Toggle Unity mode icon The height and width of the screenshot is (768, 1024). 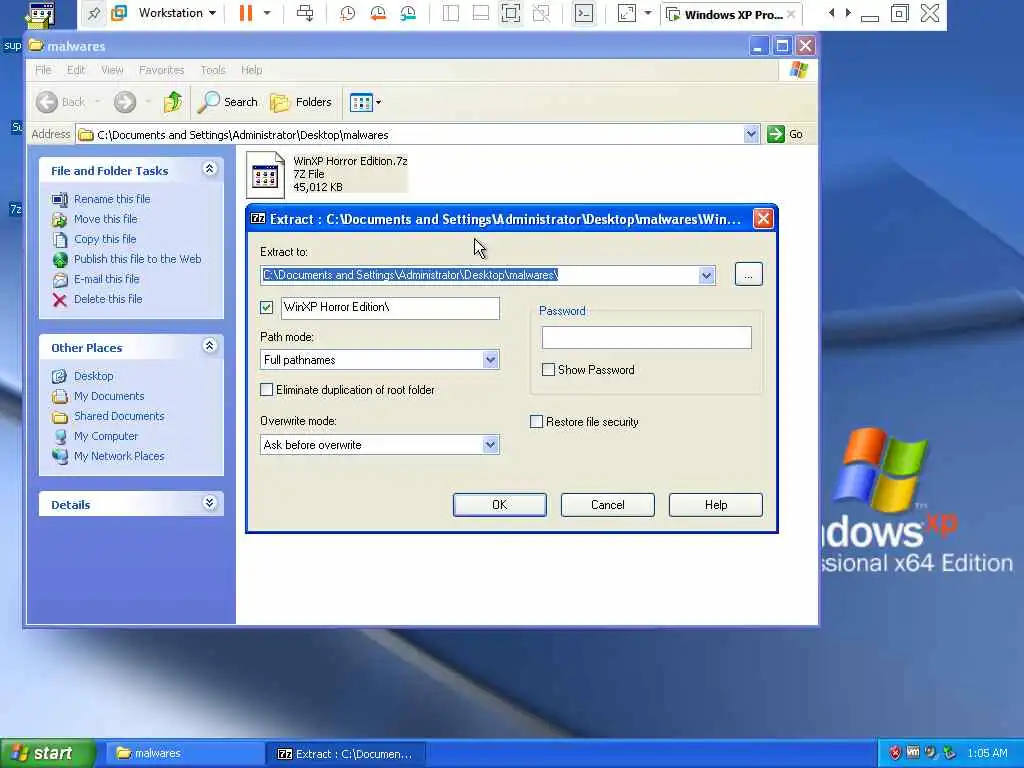541,13
